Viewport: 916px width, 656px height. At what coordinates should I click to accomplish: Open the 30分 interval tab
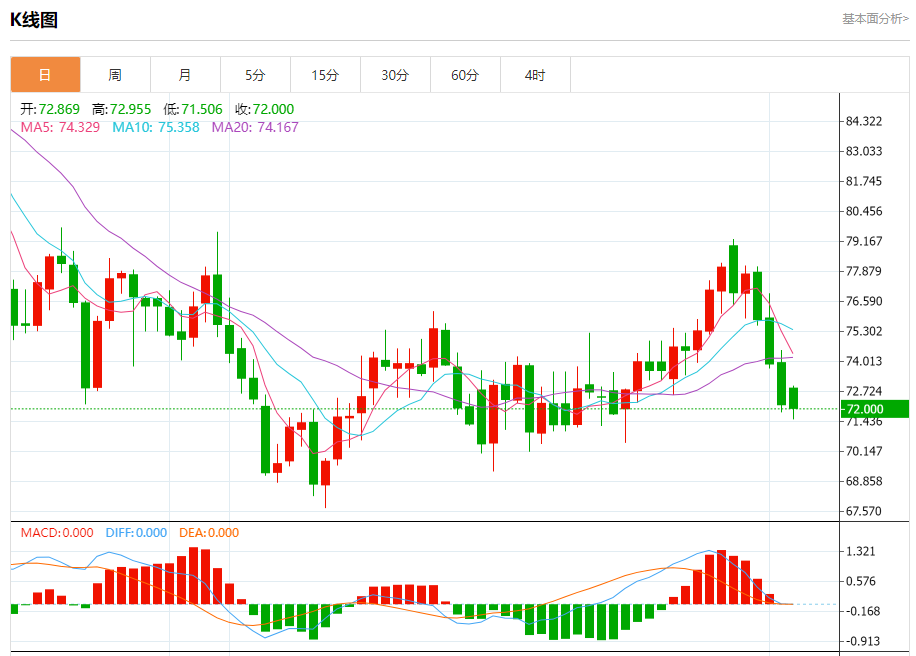pos(395,75)
